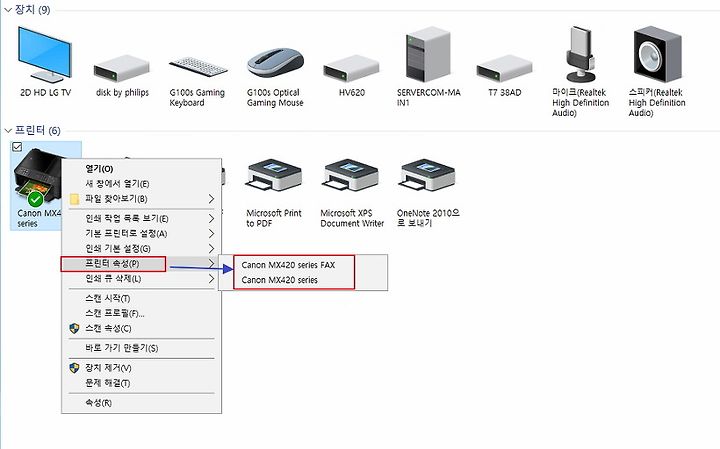
Task: Select the 2D HD LG TV monitor icon
Action: (x=45, y=54)
